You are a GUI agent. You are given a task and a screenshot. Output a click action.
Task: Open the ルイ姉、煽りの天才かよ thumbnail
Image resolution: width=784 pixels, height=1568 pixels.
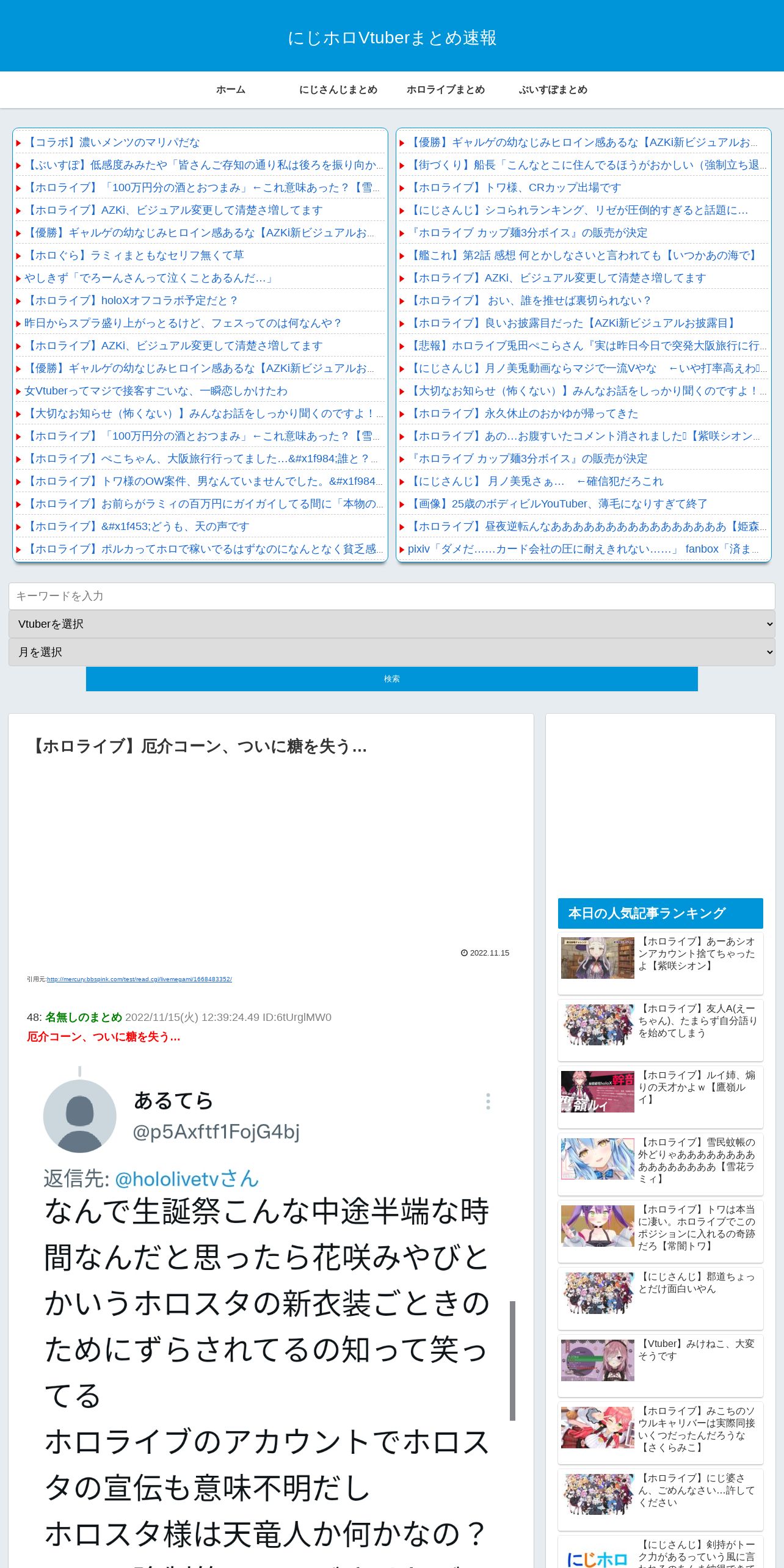598,1092
